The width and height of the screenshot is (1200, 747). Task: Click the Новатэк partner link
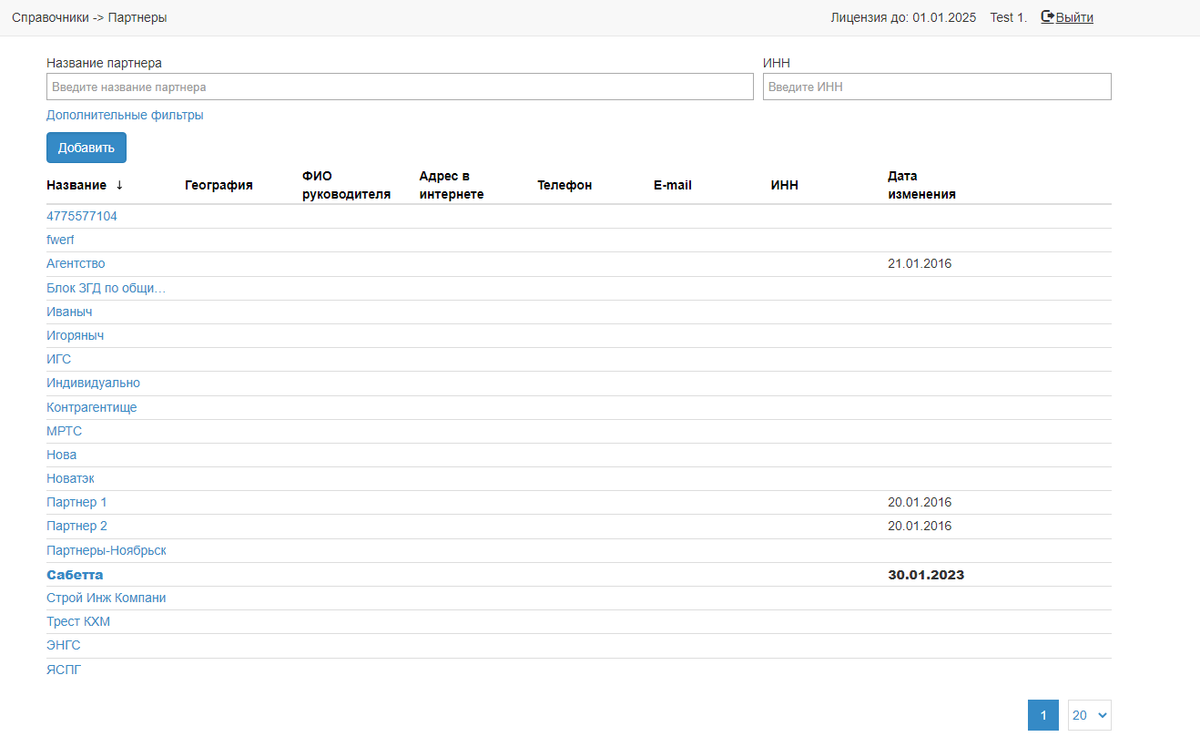tap(70, 479)
